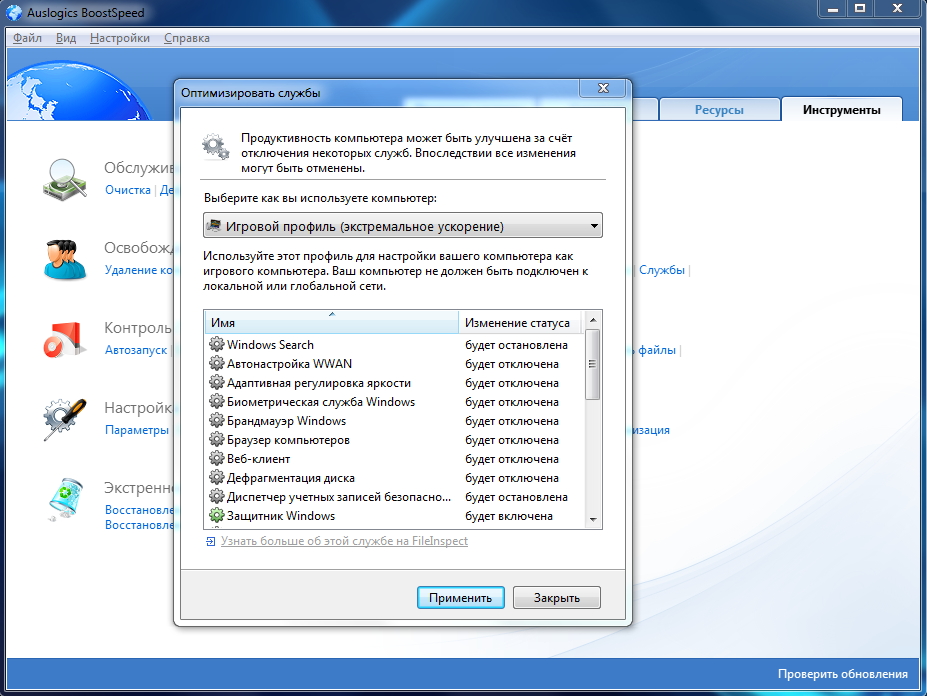Click the recycle bin recovery icon
Viewport: 927px width, 696px height.
65,500
